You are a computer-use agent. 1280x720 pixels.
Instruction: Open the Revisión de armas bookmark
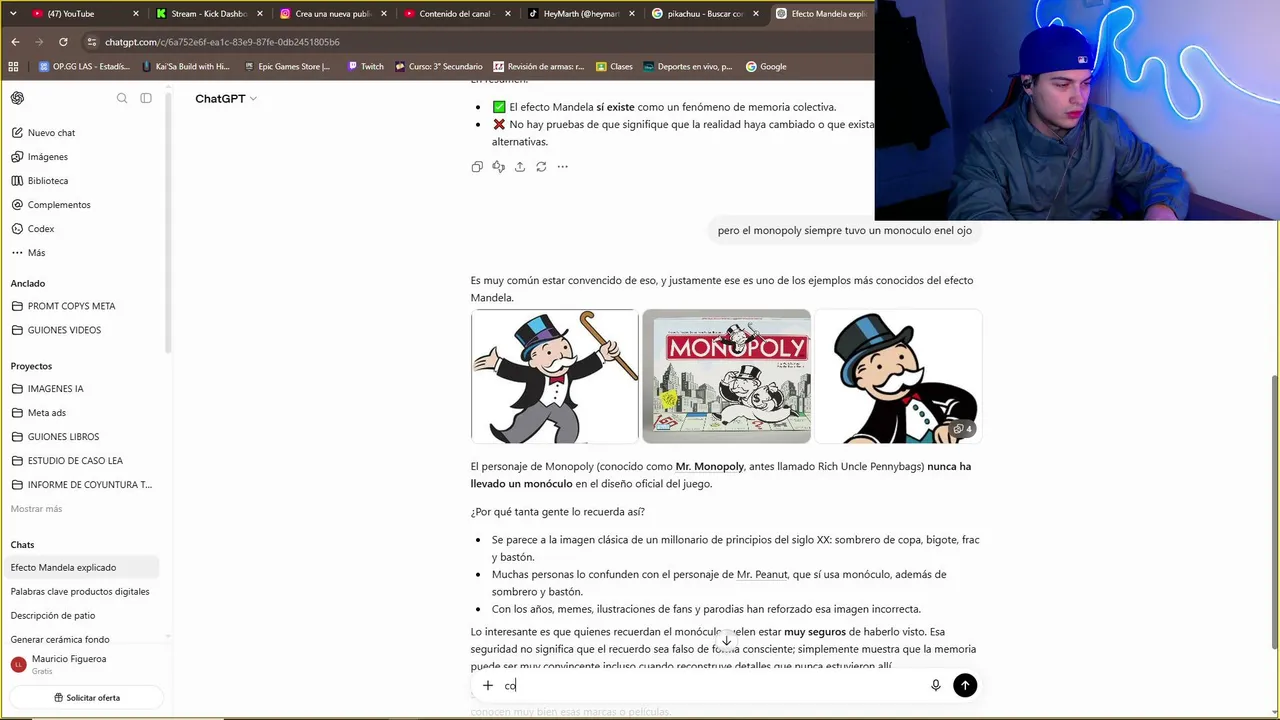(539, 67)
